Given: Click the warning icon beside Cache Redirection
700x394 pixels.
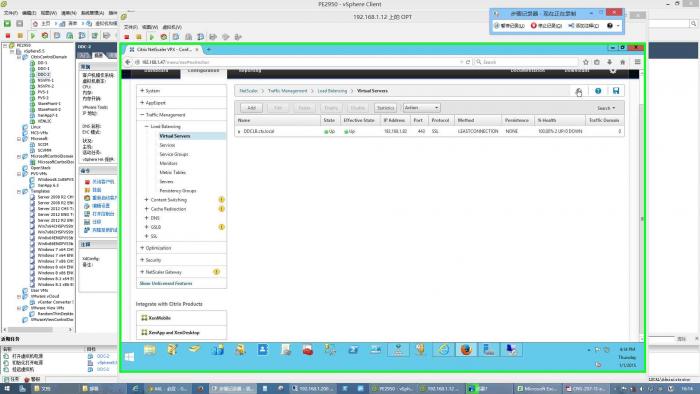Looking at the screenshot, I should pyautogui.click(x=221, y=209).
